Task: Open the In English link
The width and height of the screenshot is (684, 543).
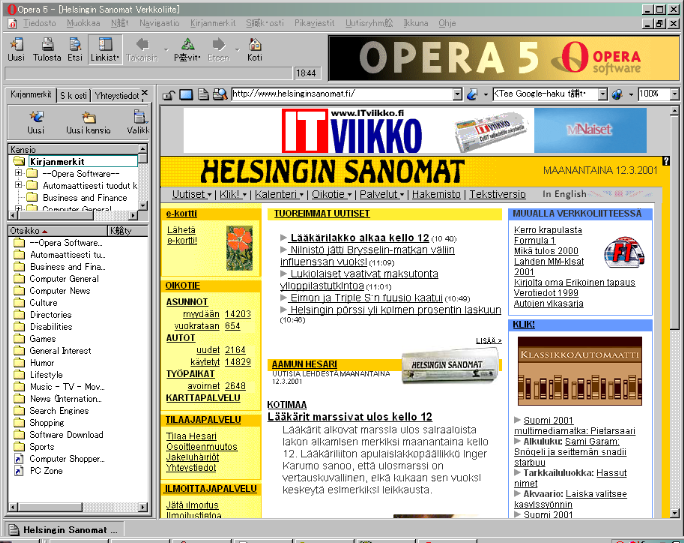Action: [564, 194]
